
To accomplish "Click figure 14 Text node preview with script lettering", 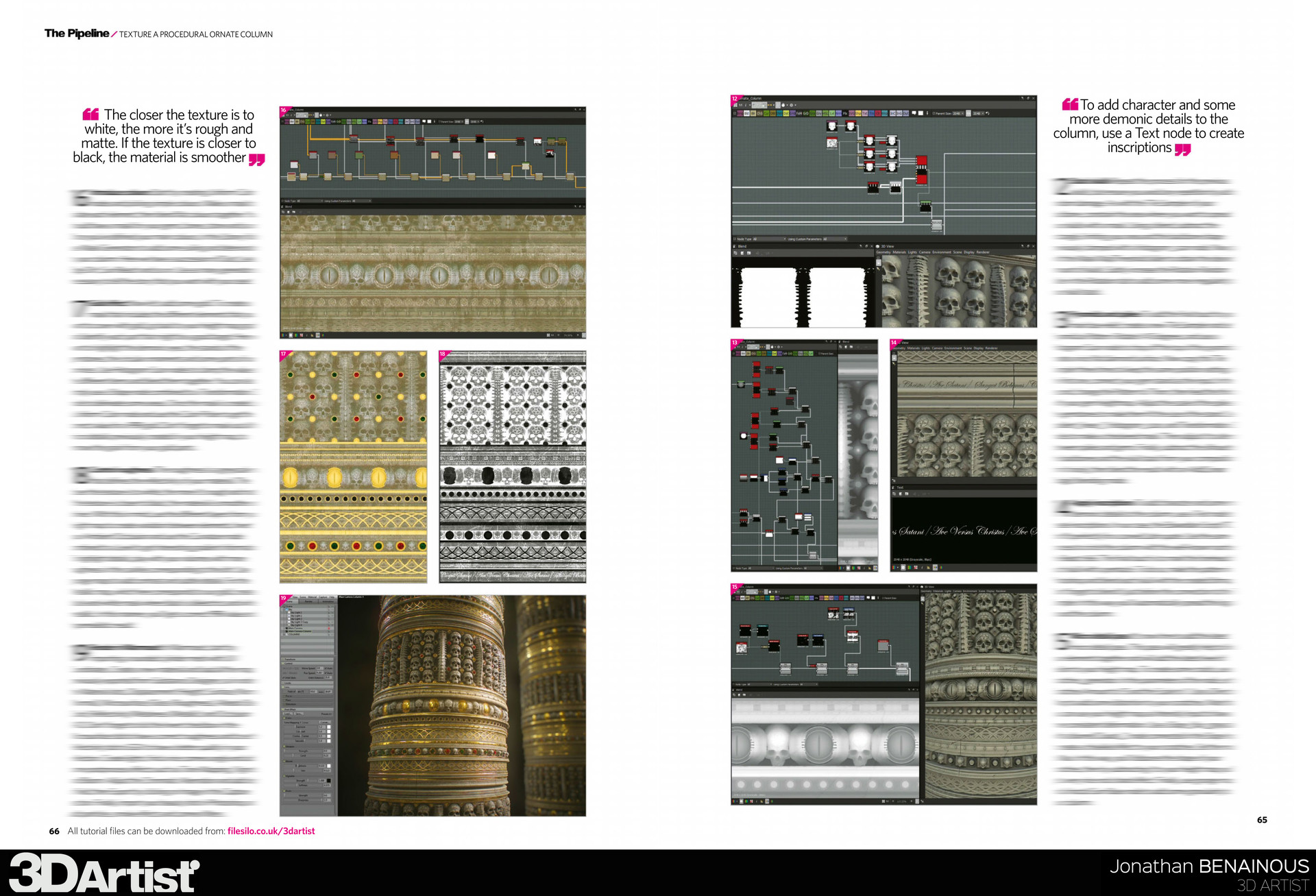I will (x=964, y=531).
